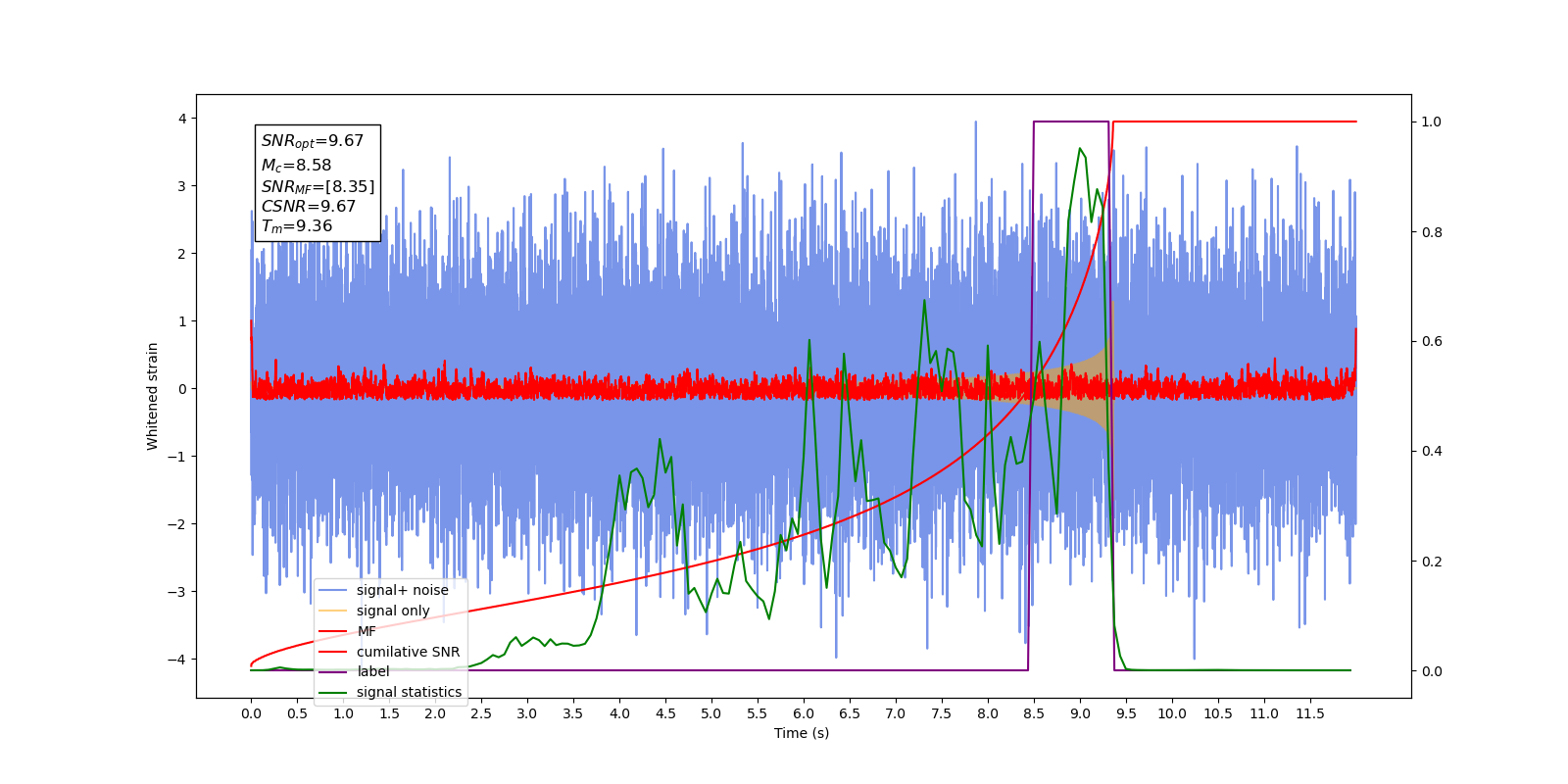
Task: Click the SNRopt=9.67 annotation text
Action: 312,141
